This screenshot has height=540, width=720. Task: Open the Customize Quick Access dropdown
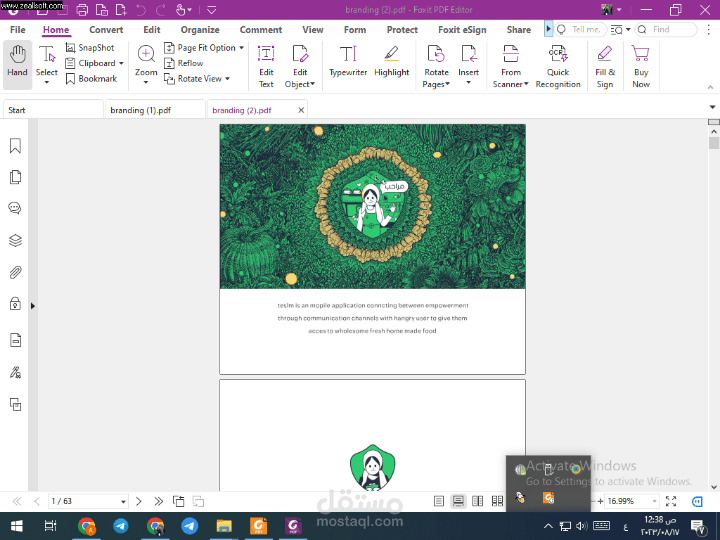[x=211, y=10]
